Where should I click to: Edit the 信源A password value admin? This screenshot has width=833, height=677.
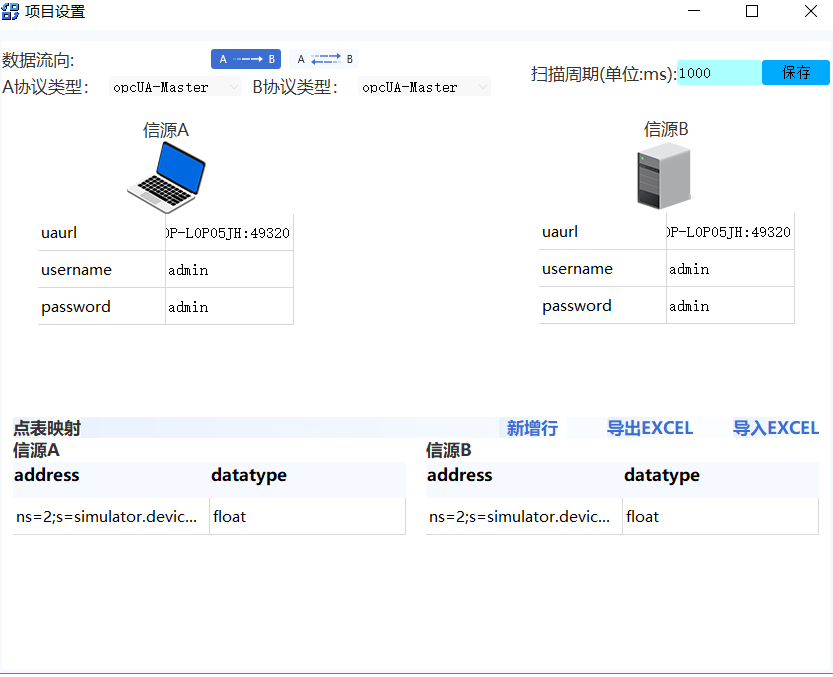point(229,307)
